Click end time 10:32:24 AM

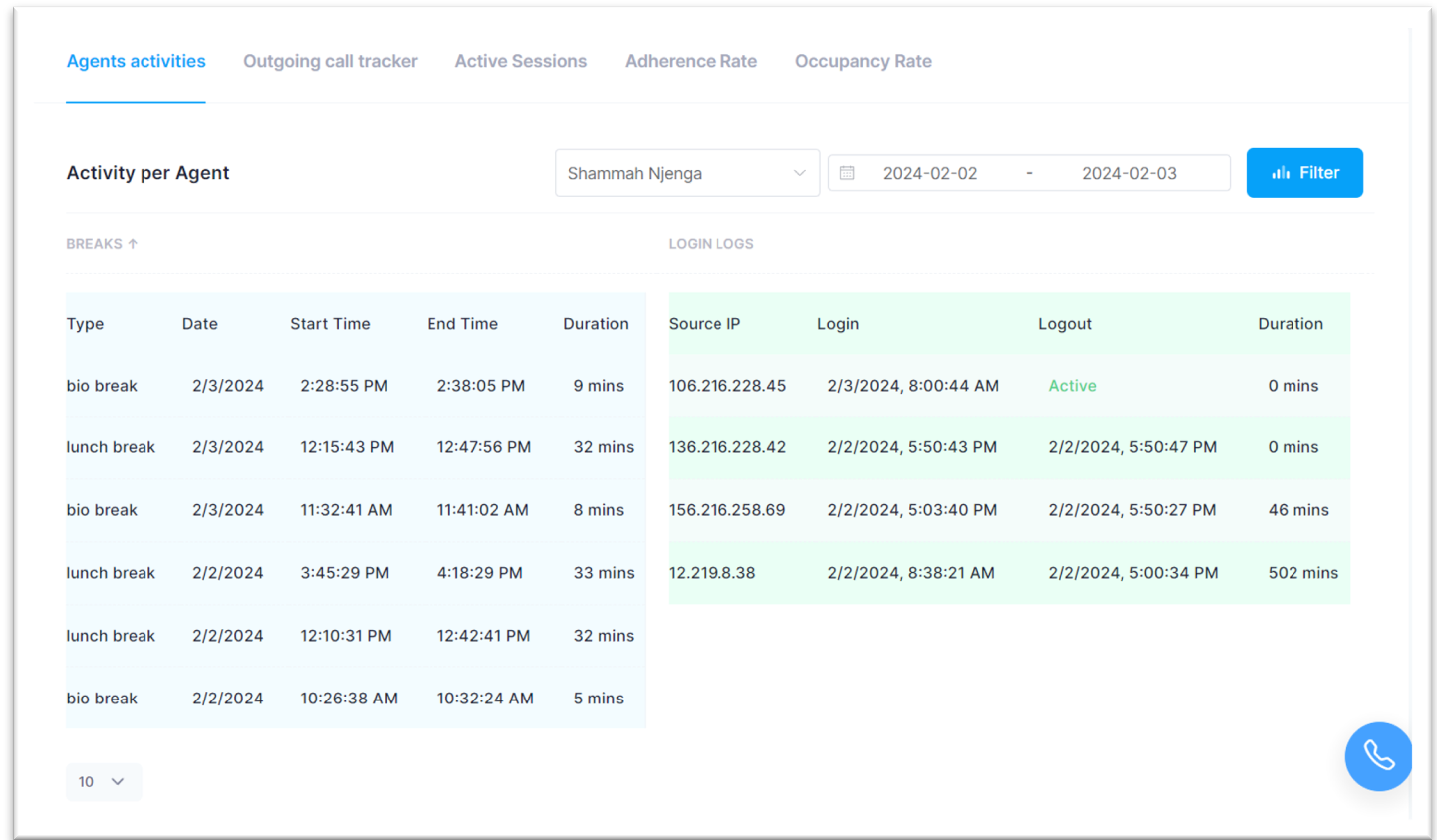pyautogui.click(x=485, y=699)
